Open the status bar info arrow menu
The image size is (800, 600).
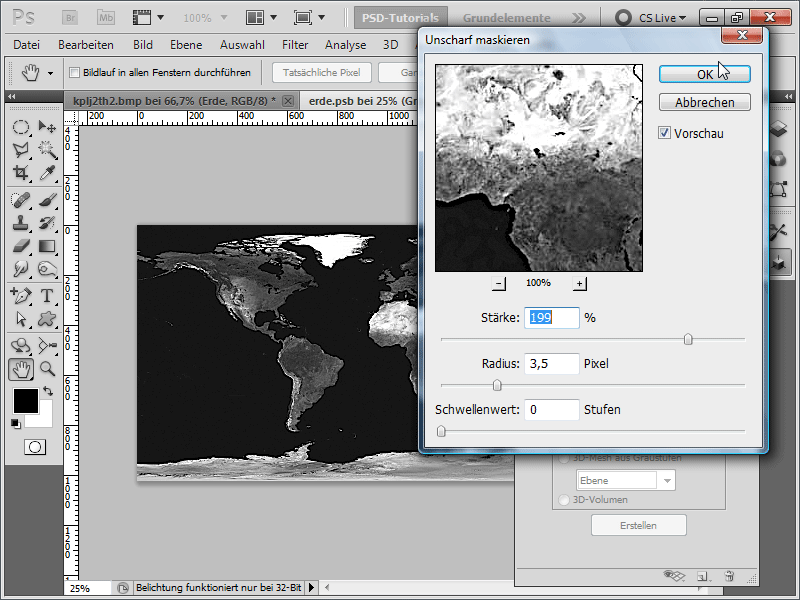click(311, 587)
